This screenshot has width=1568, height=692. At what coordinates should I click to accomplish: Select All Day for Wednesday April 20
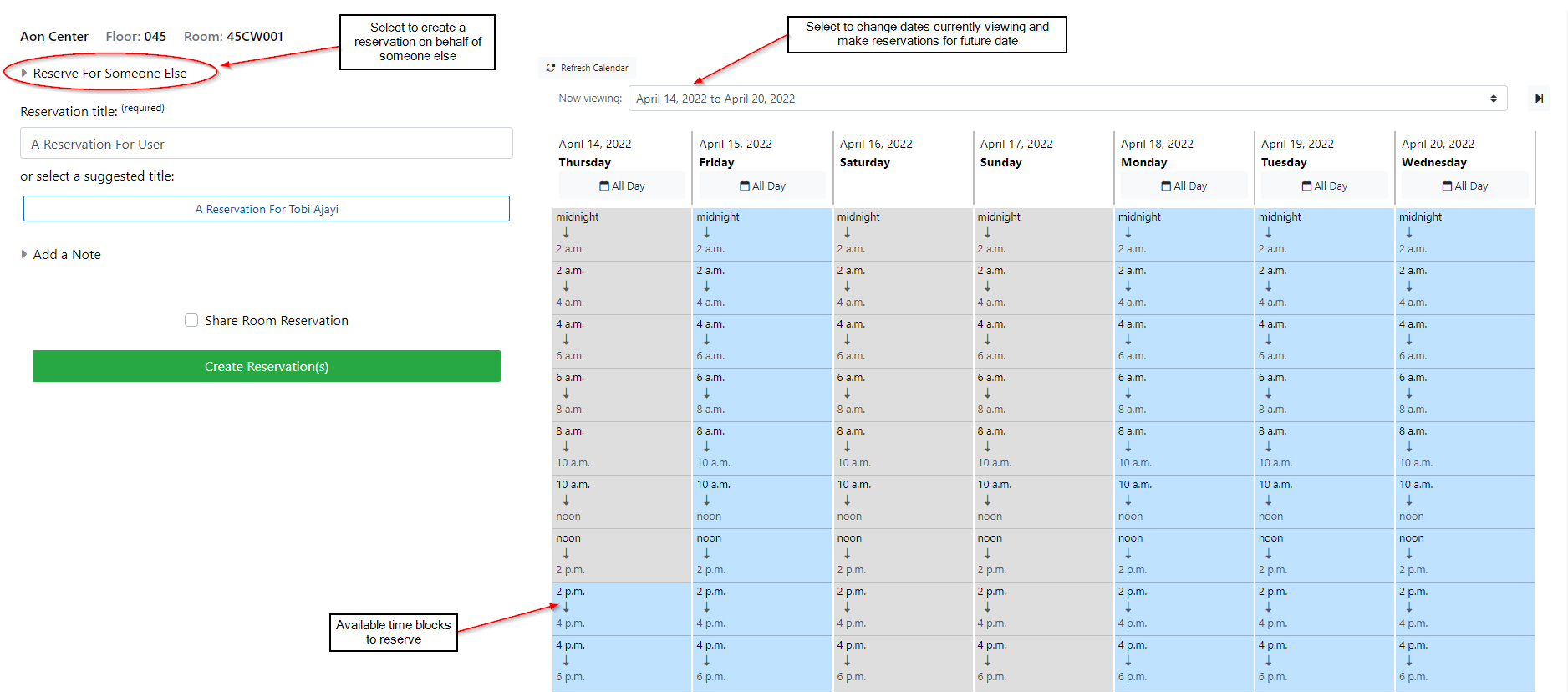click(1464, 186)
